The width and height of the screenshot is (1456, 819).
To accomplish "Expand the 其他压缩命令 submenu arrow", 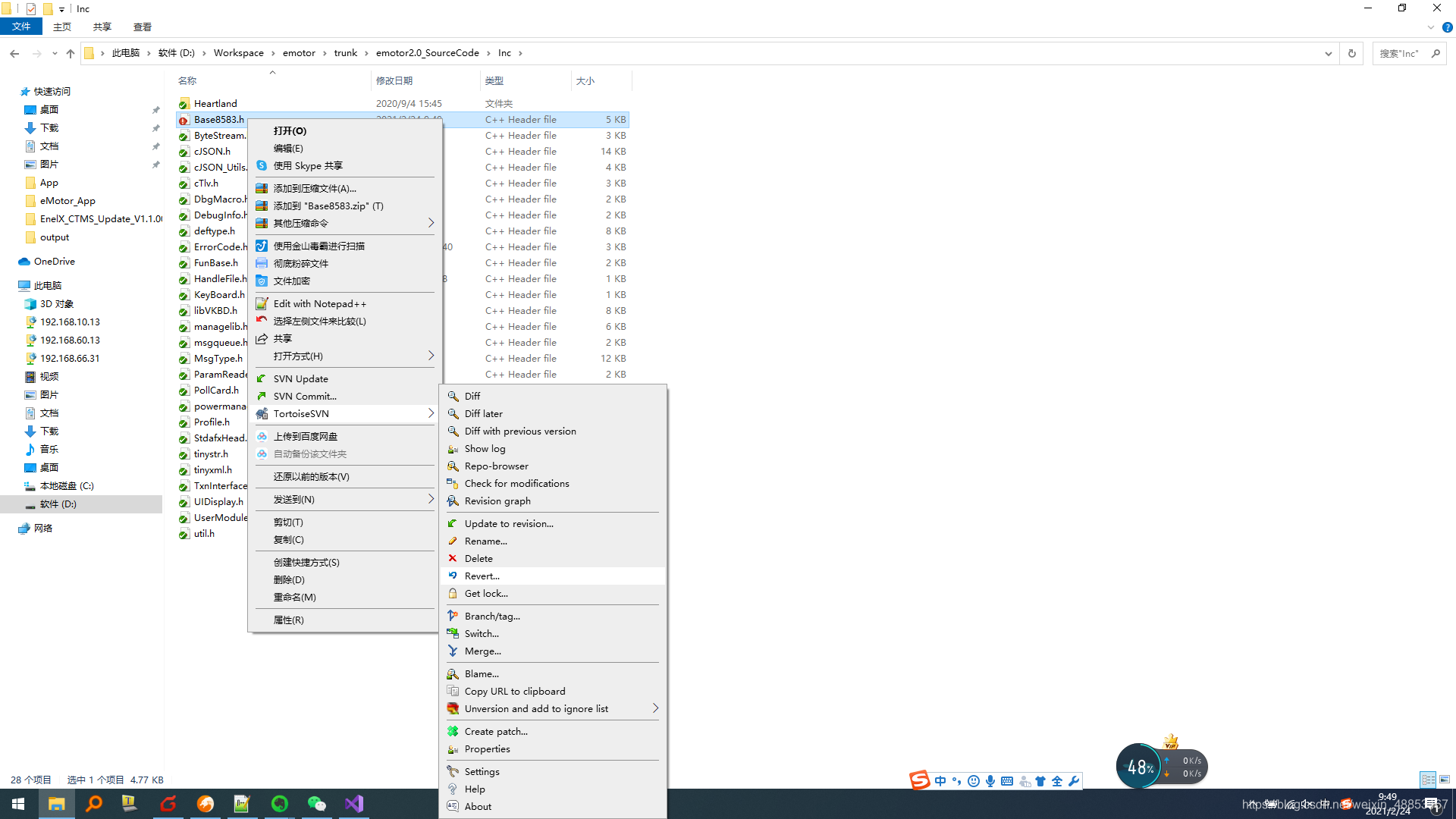I will click(431, 224).
